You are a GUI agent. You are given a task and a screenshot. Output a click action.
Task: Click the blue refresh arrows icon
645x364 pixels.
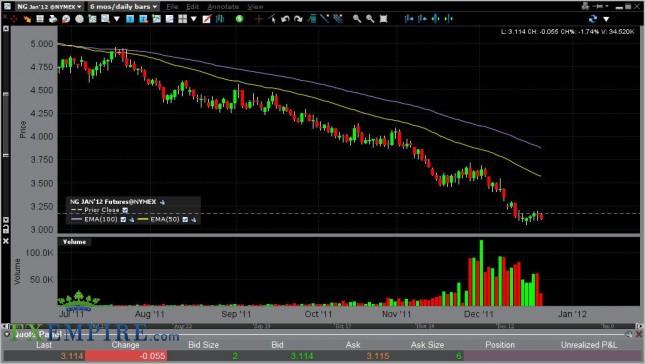coord(593,19)
